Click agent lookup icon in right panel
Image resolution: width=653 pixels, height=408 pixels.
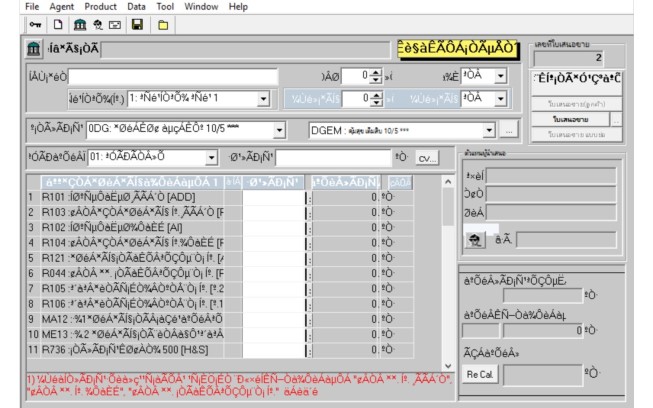click(x=474, y=239)
